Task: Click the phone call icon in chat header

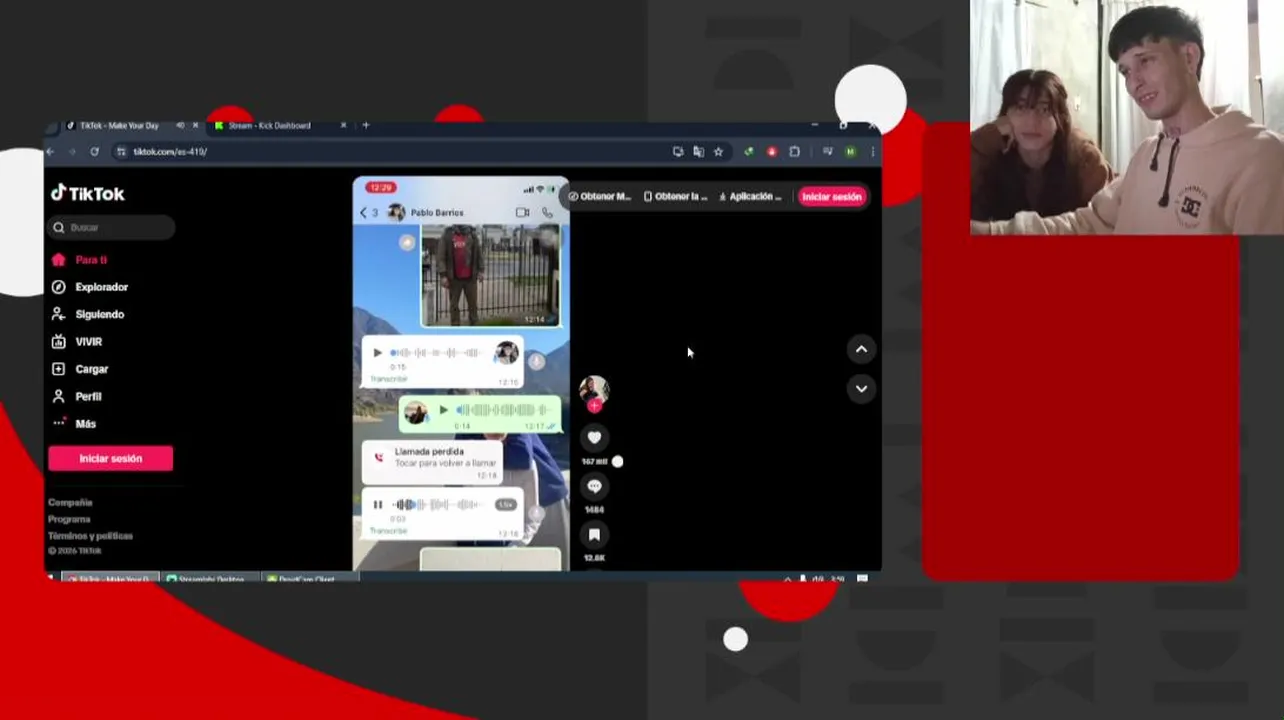Action: click(x=547, y=213)
